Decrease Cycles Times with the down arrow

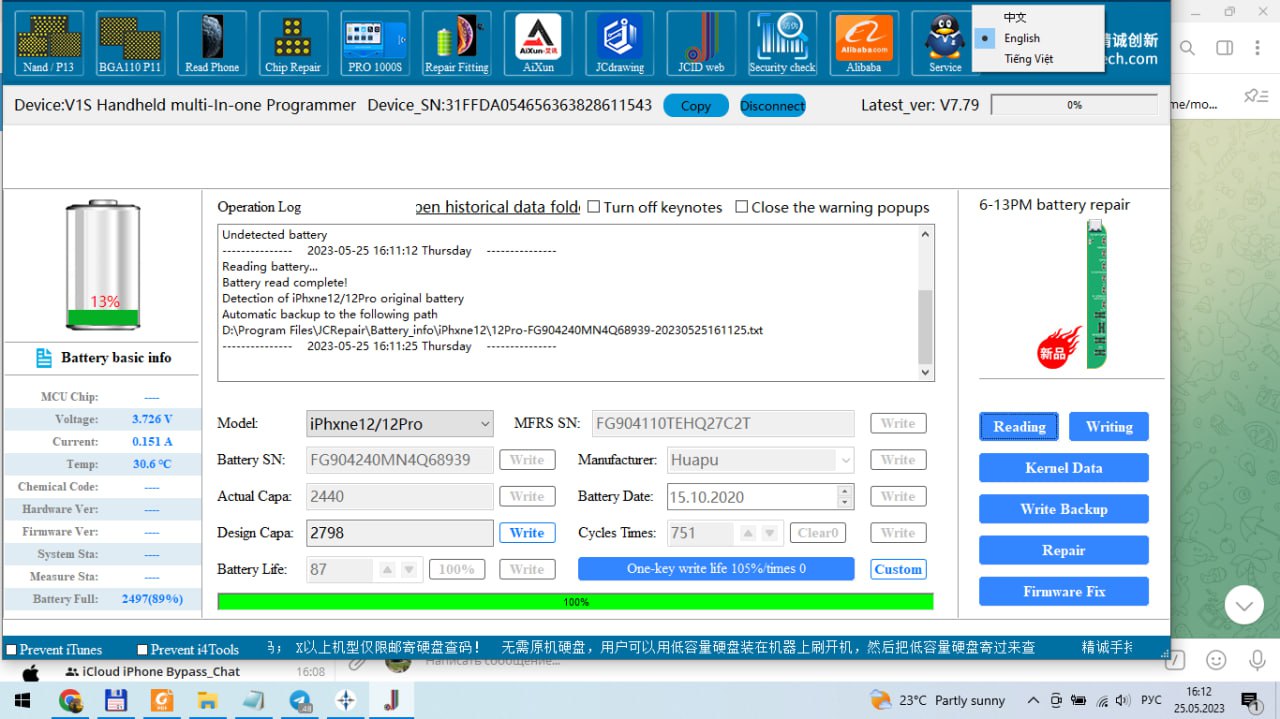(769, 533)
